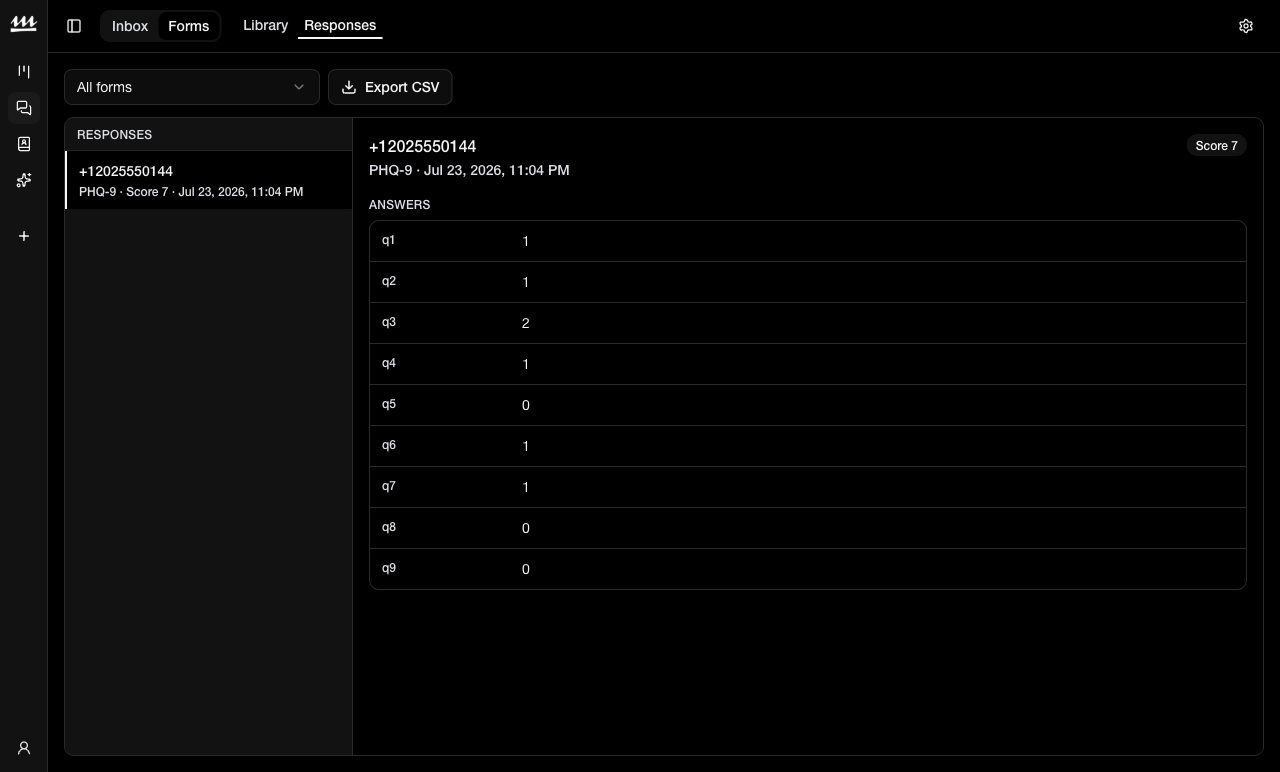Image resolution: width=1280 pixels, height=772 pixels.
Task: Open the kanban board sidebar icon
Action: (x=24, y=72)
